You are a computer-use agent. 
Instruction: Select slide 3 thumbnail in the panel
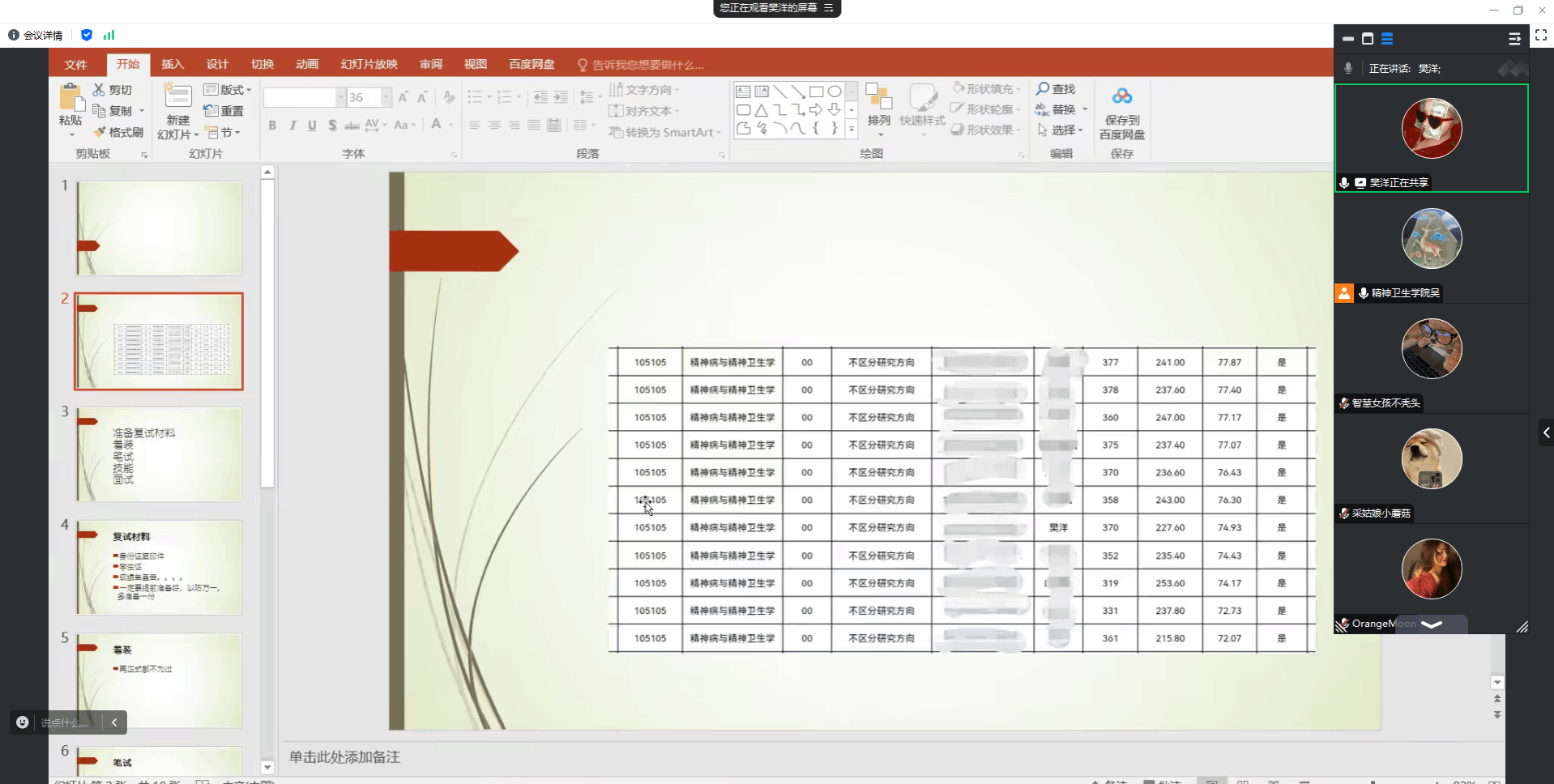[x=159, y=454]
